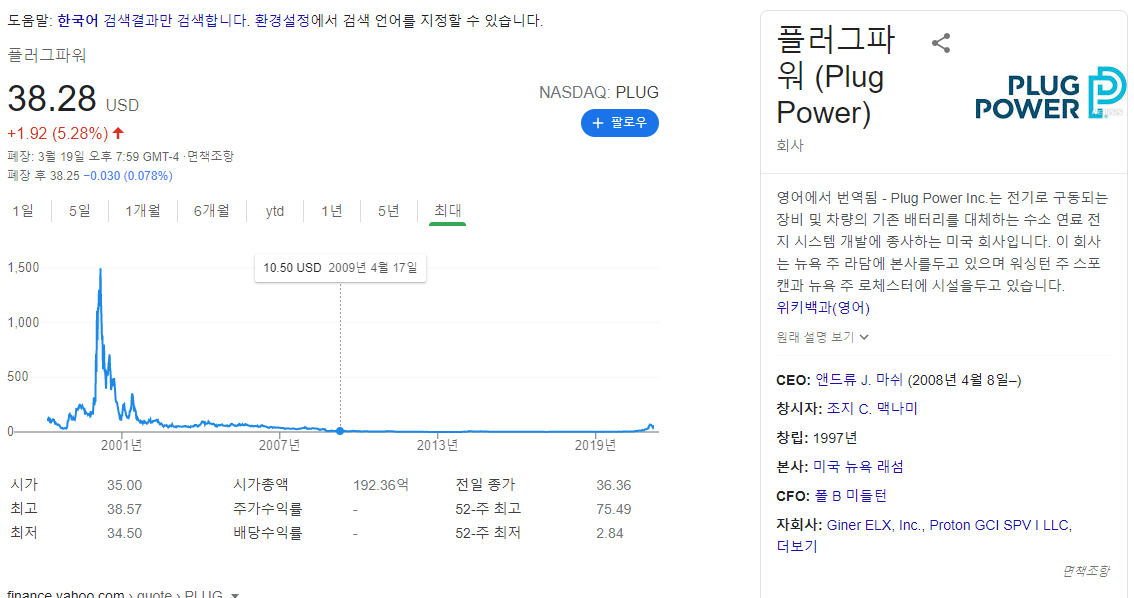The width and height of the screenshot is (1134, 598).
Task: Click 더보기 to see more subsidiaries
Action: tap(797, 547)
